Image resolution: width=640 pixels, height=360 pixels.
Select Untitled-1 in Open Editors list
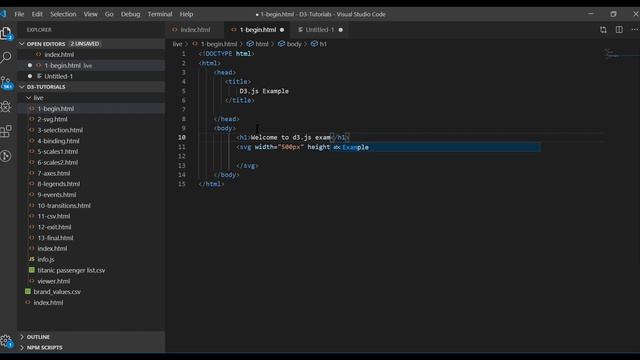pyautogui.click(x=58, y=76)
